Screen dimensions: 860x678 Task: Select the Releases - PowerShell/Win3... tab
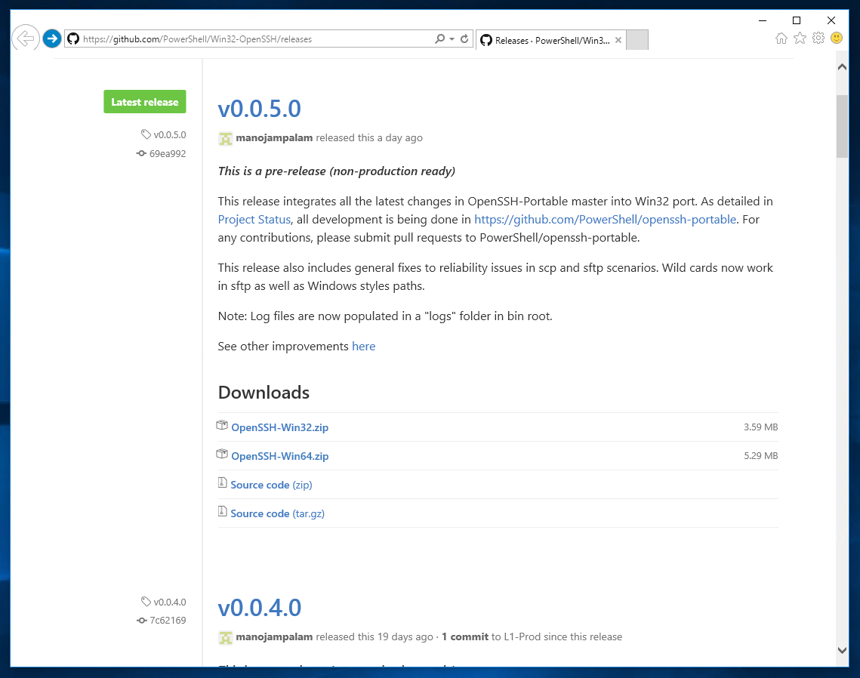(551, 40)
